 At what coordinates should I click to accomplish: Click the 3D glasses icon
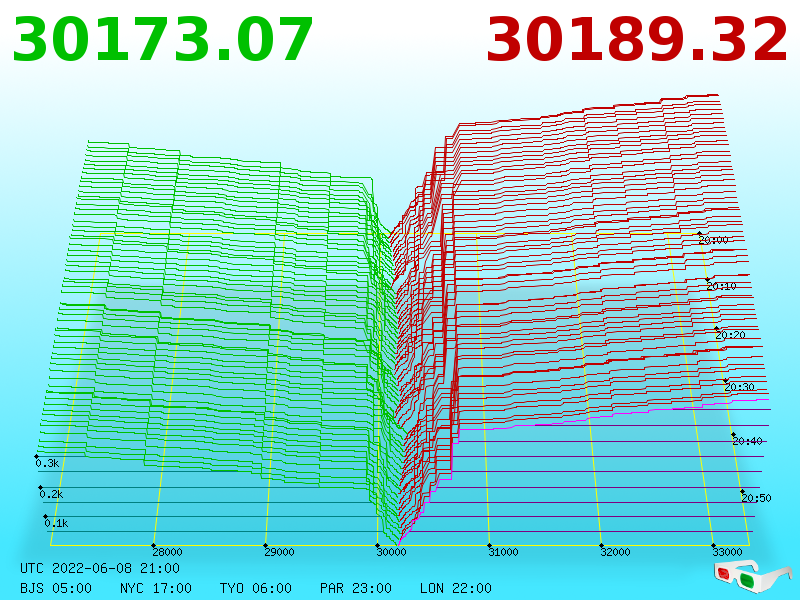(x=752, y=577)
